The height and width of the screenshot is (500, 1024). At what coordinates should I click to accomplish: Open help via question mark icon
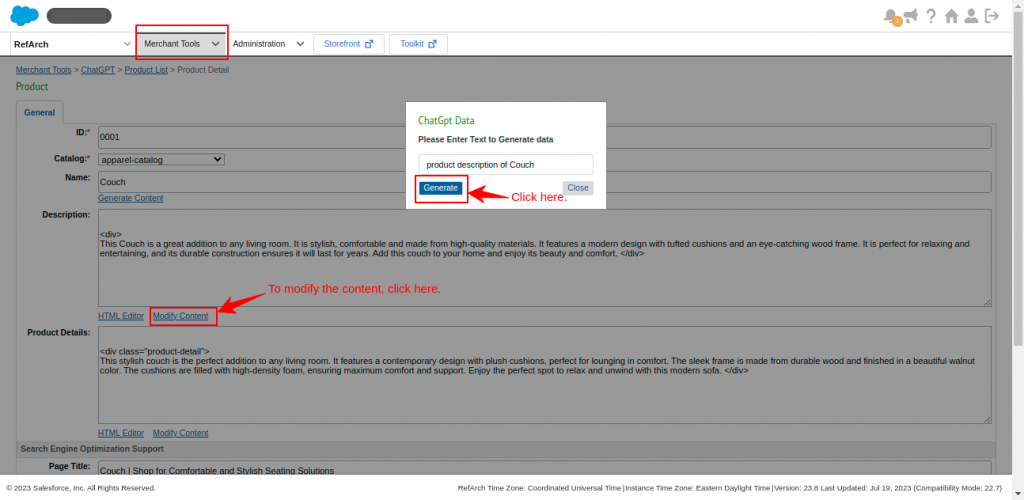click(x=931, y=16)
